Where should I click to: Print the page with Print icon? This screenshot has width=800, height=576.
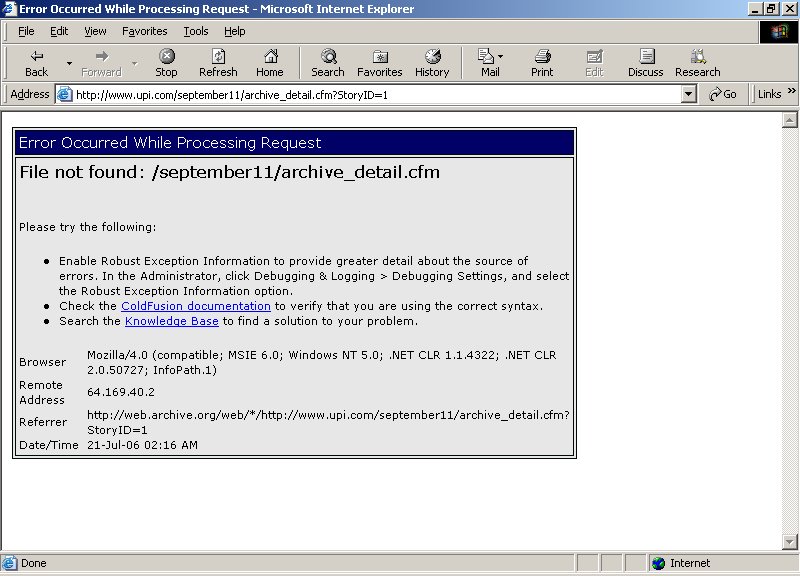click(x=542, y=62)
